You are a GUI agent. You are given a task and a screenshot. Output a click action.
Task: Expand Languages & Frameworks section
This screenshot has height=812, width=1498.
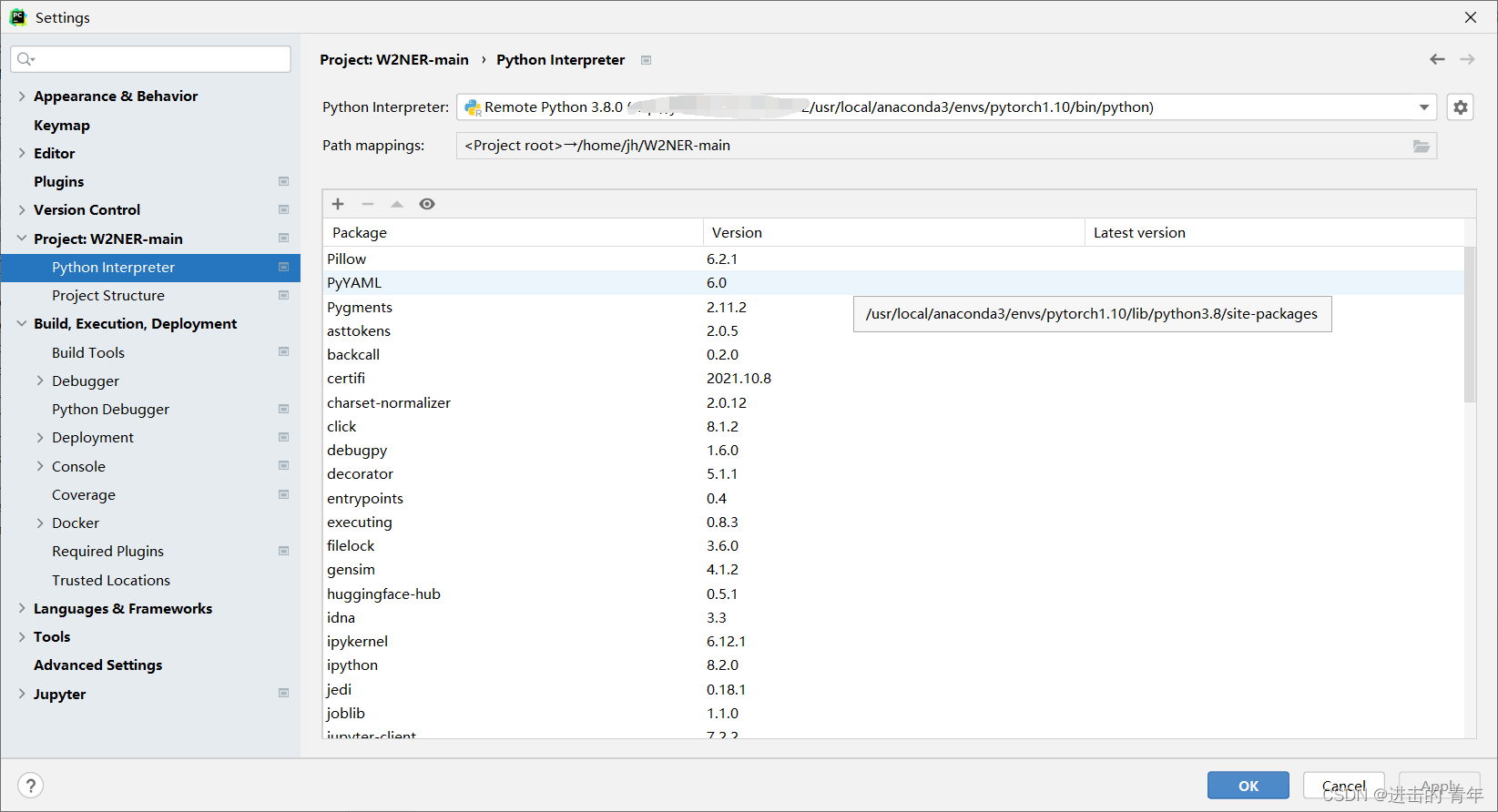tap(22, 608)
